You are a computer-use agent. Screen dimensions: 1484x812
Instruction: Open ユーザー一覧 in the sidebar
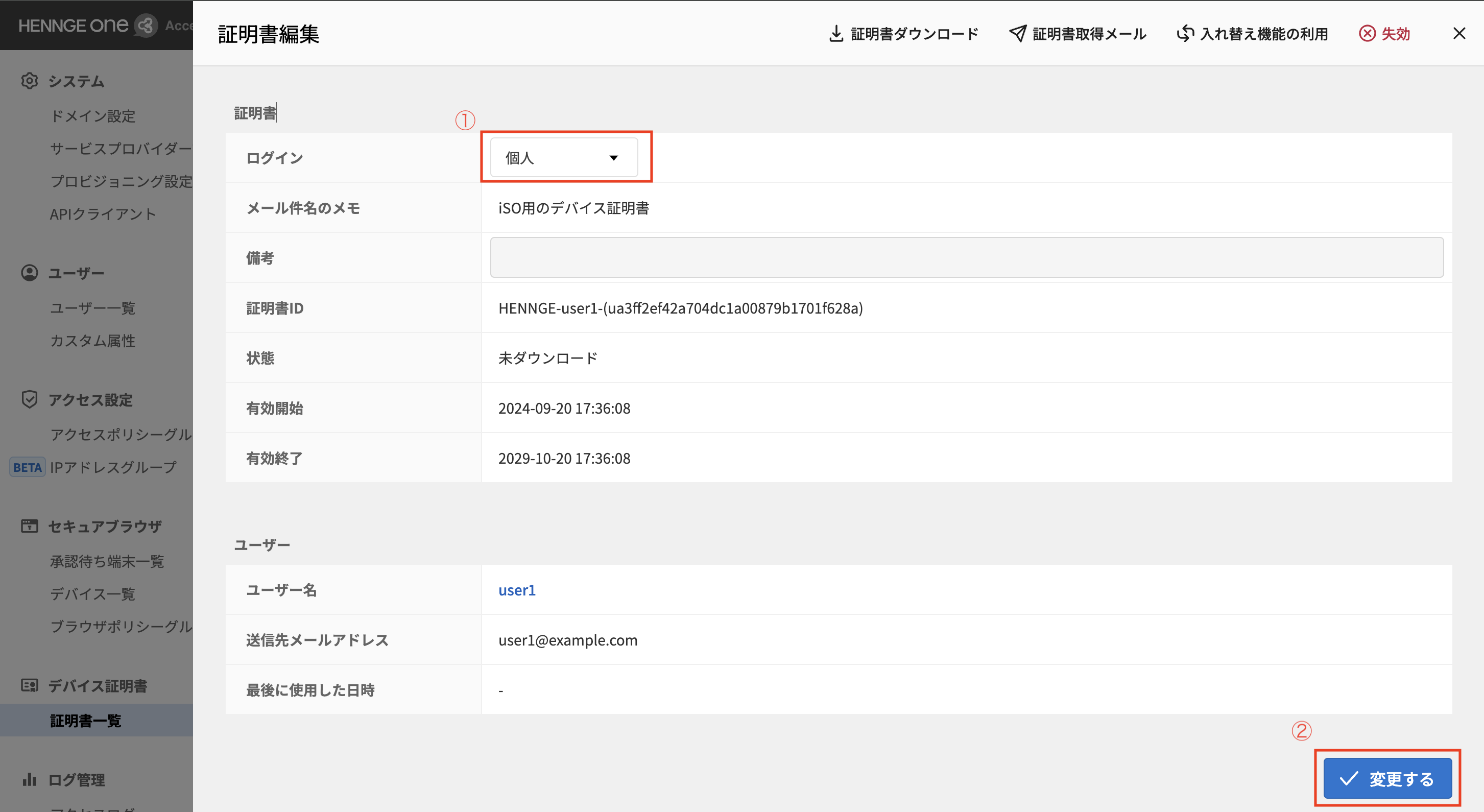(x=93, y=308)
